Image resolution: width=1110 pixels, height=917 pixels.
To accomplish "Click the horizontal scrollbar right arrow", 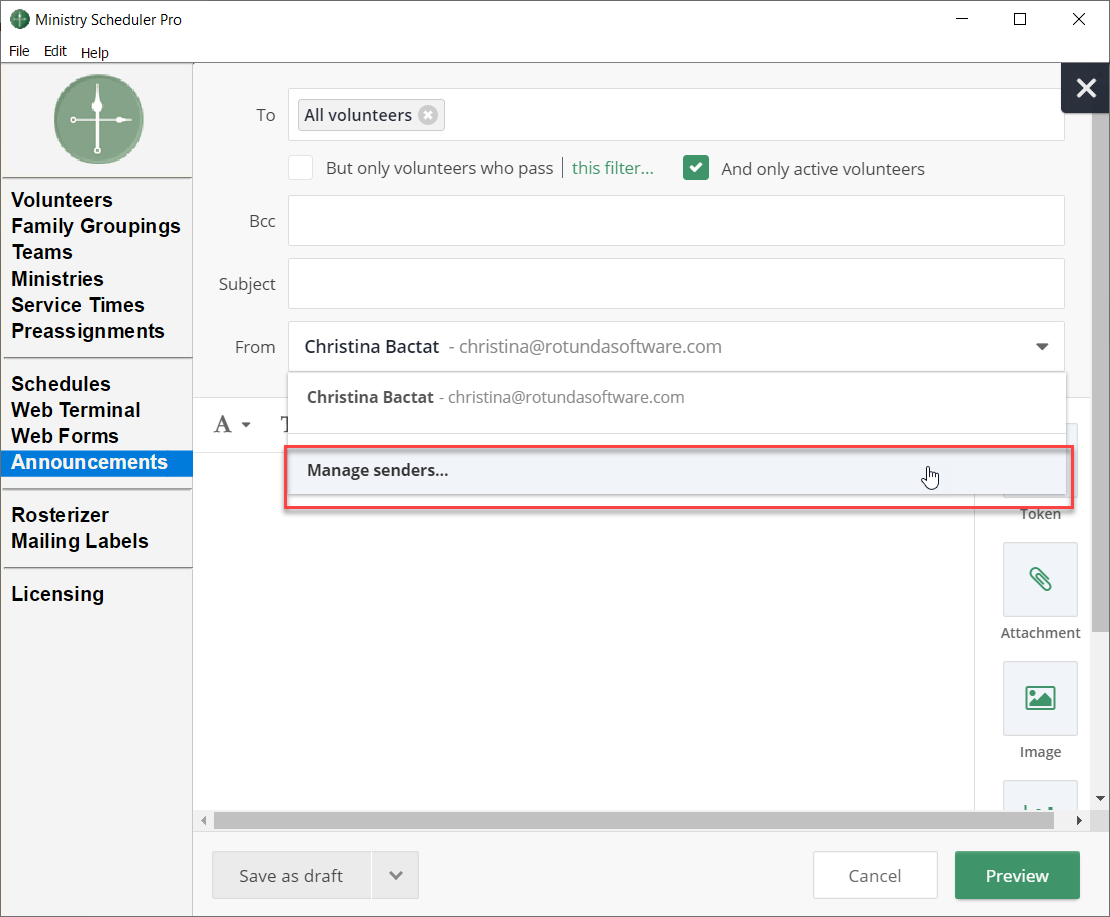I will coord(1079,821).
